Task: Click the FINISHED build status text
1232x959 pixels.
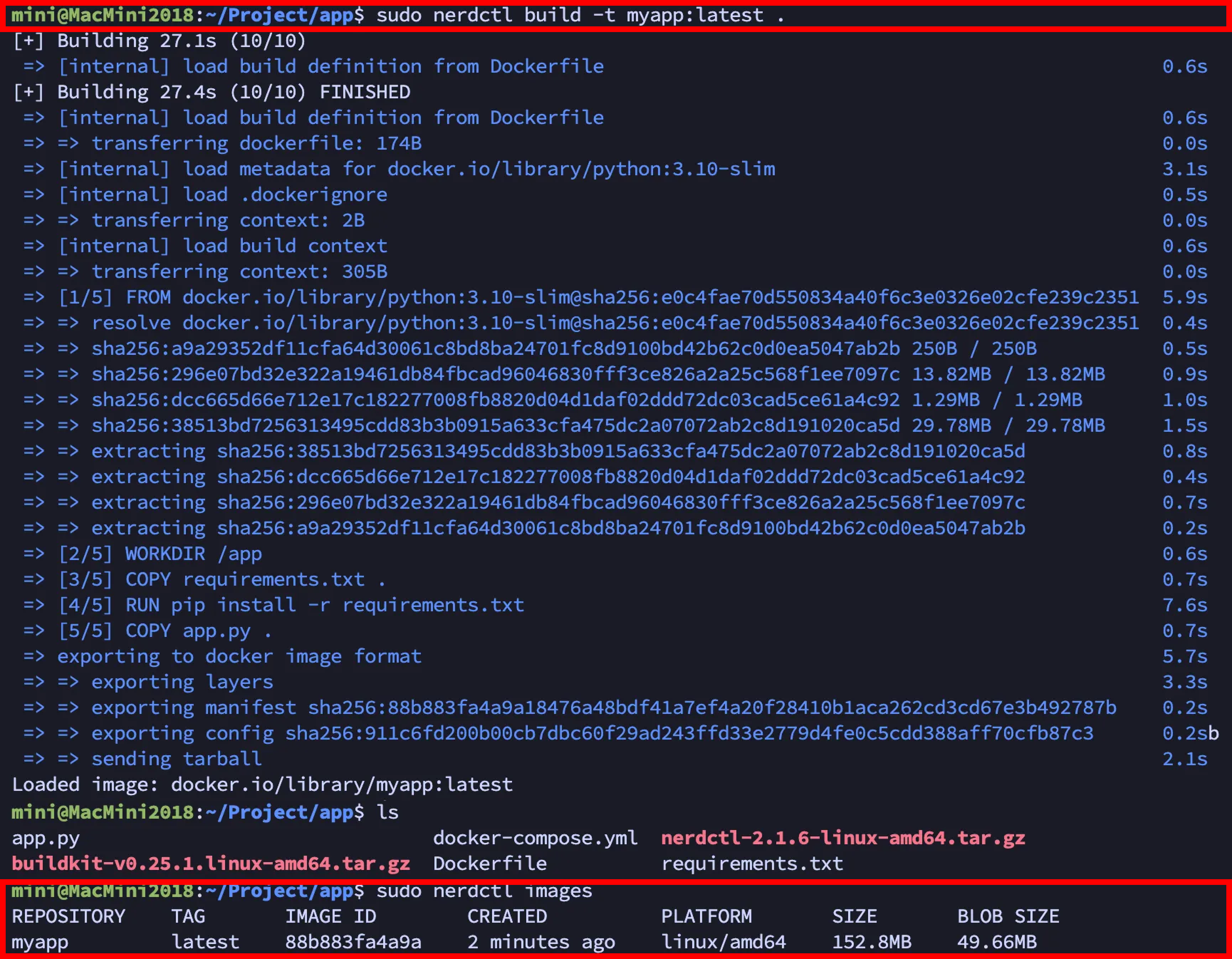Action: click(365, 92)
